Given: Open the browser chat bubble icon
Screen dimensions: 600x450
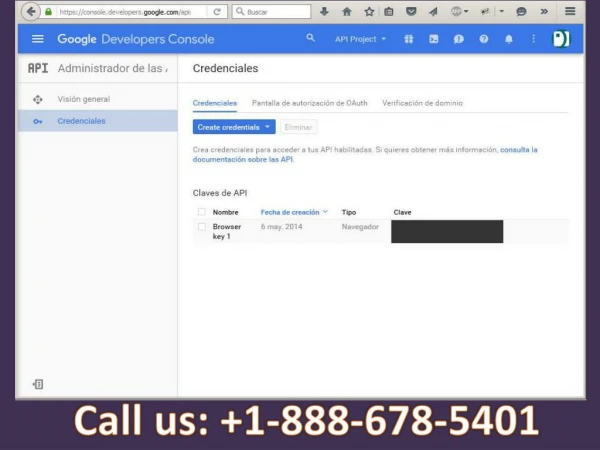Looking at the screenshot, I should coord(521,11).
